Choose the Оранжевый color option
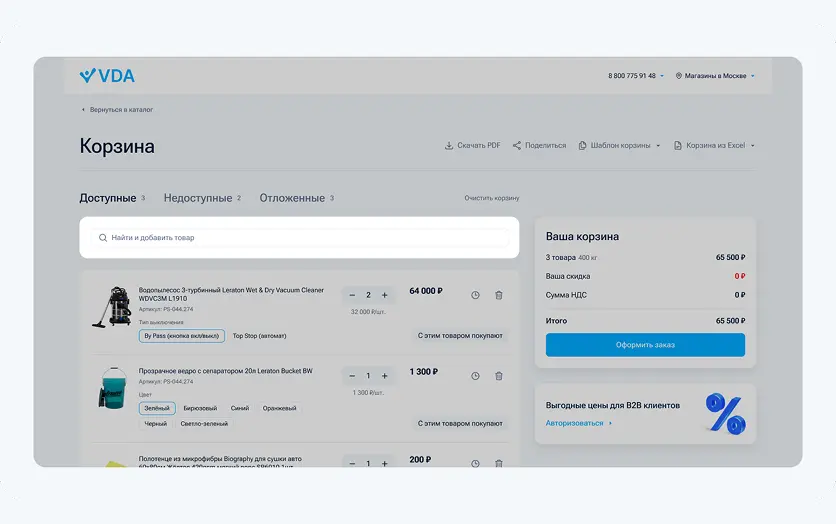The width and height of the screenshot is (836, 524). coord(279,408)
